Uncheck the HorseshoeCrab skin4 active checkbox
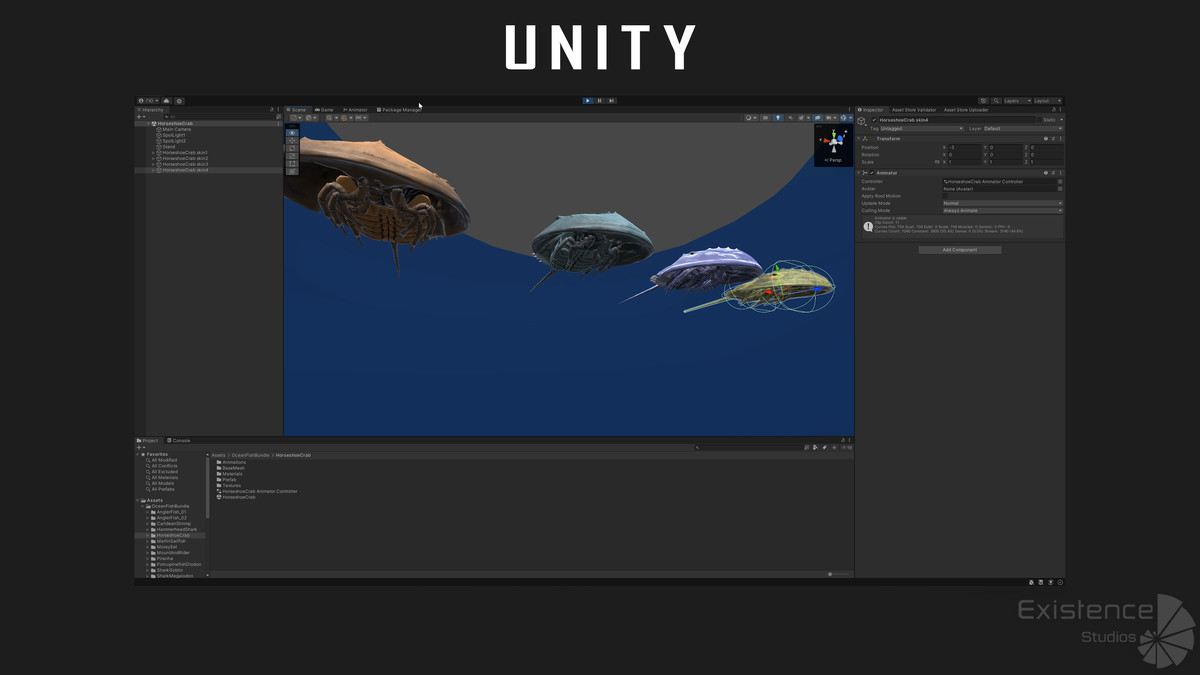The height and width of the screenshot is (675, 1200). pos(874,120)
